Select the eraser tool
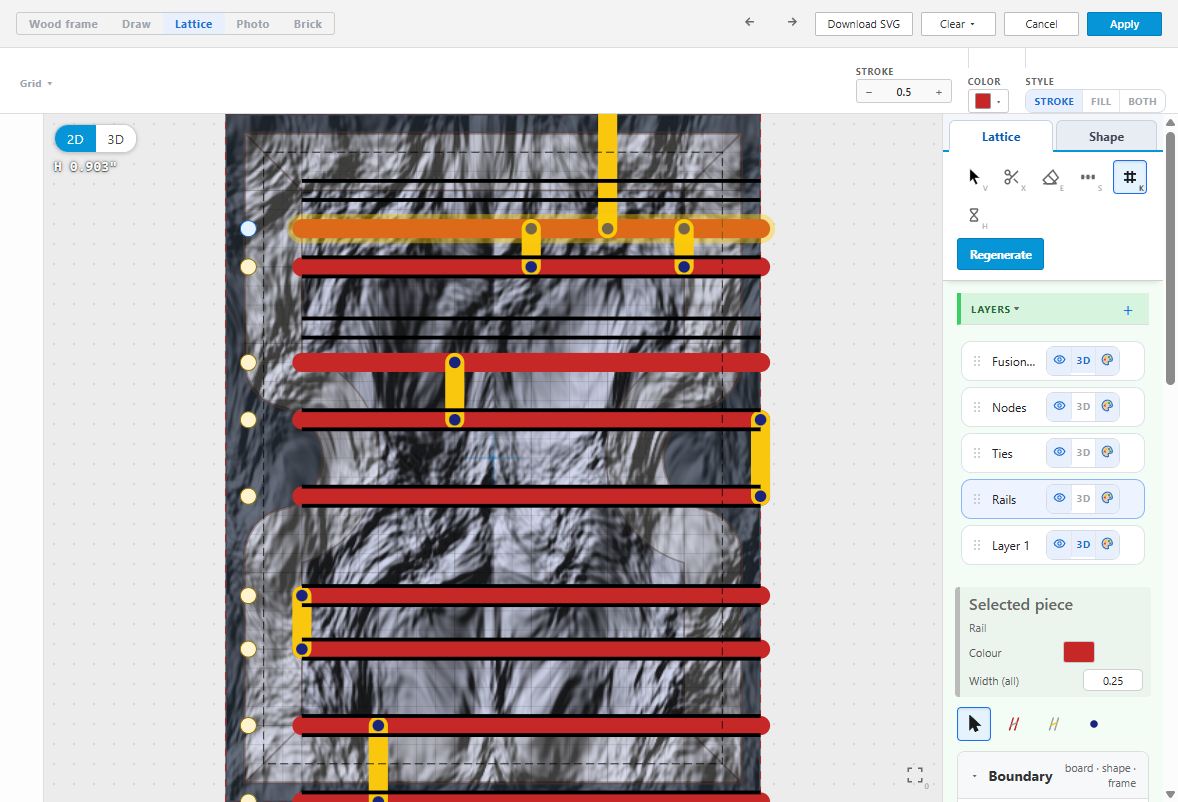Image resolution: width=1178 pixels, height=802 pixels. [1051, 177]
